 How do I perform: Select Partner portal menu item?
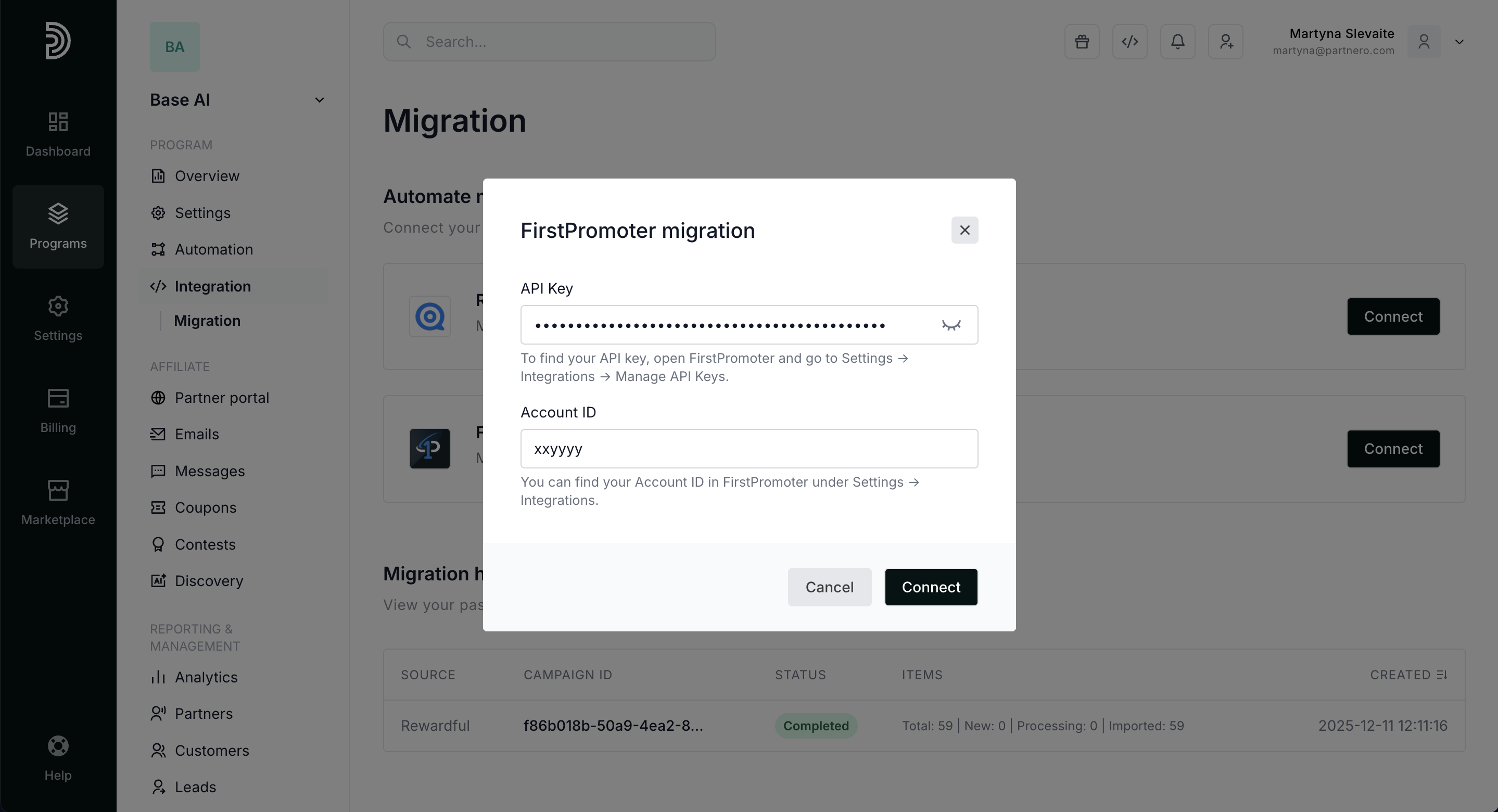point(222,398)
